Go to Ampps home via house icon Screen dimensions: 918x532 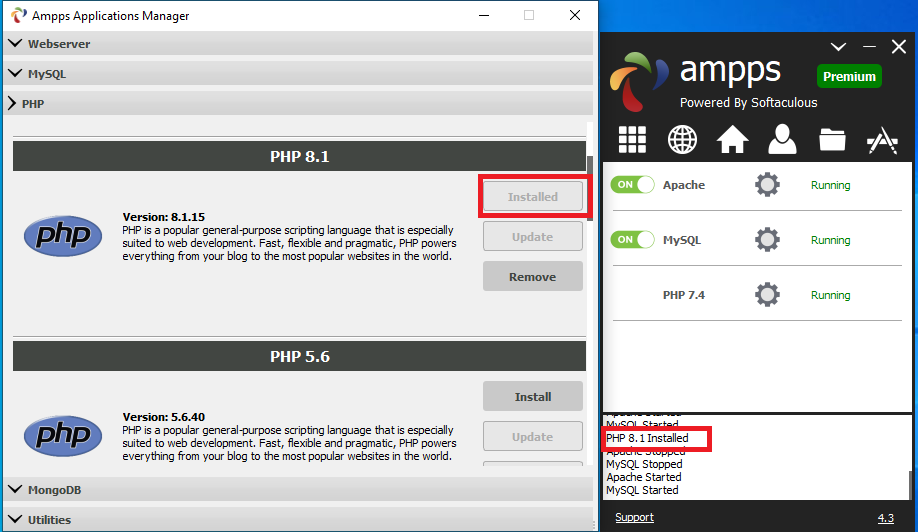click(x=732, y=140)
